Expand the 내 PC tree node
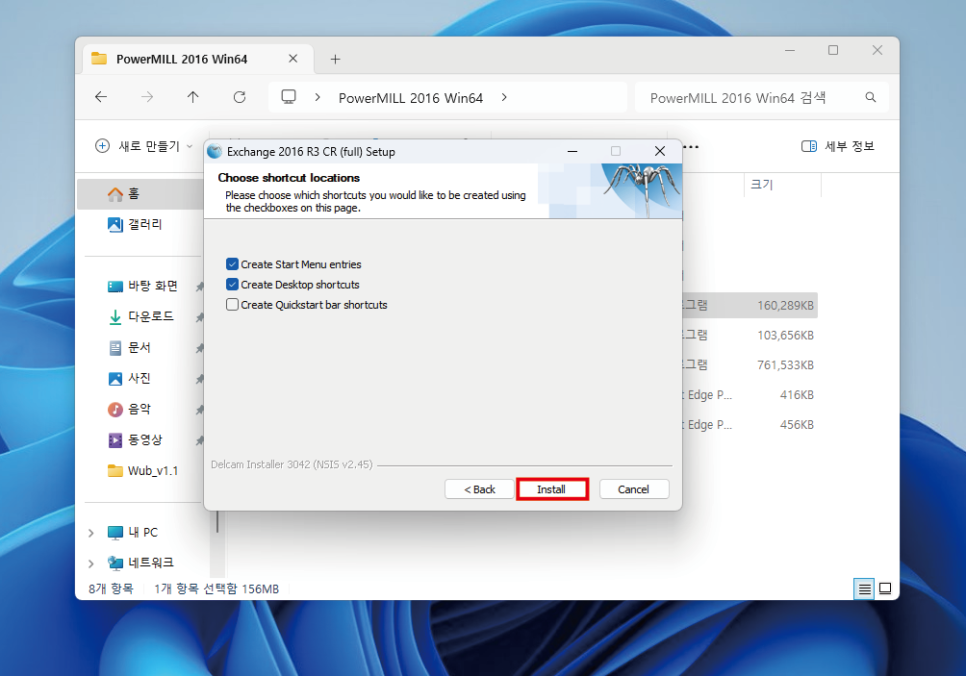Screen dimensions: 966x676 pyautogui.click(x=91, y=533)
